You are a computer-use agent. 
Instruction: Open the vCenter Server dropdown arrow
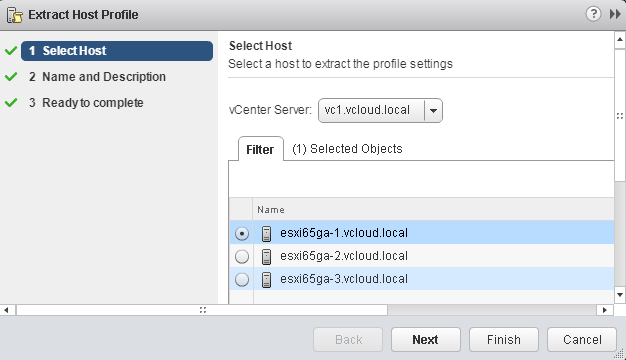tap(433, 111)
